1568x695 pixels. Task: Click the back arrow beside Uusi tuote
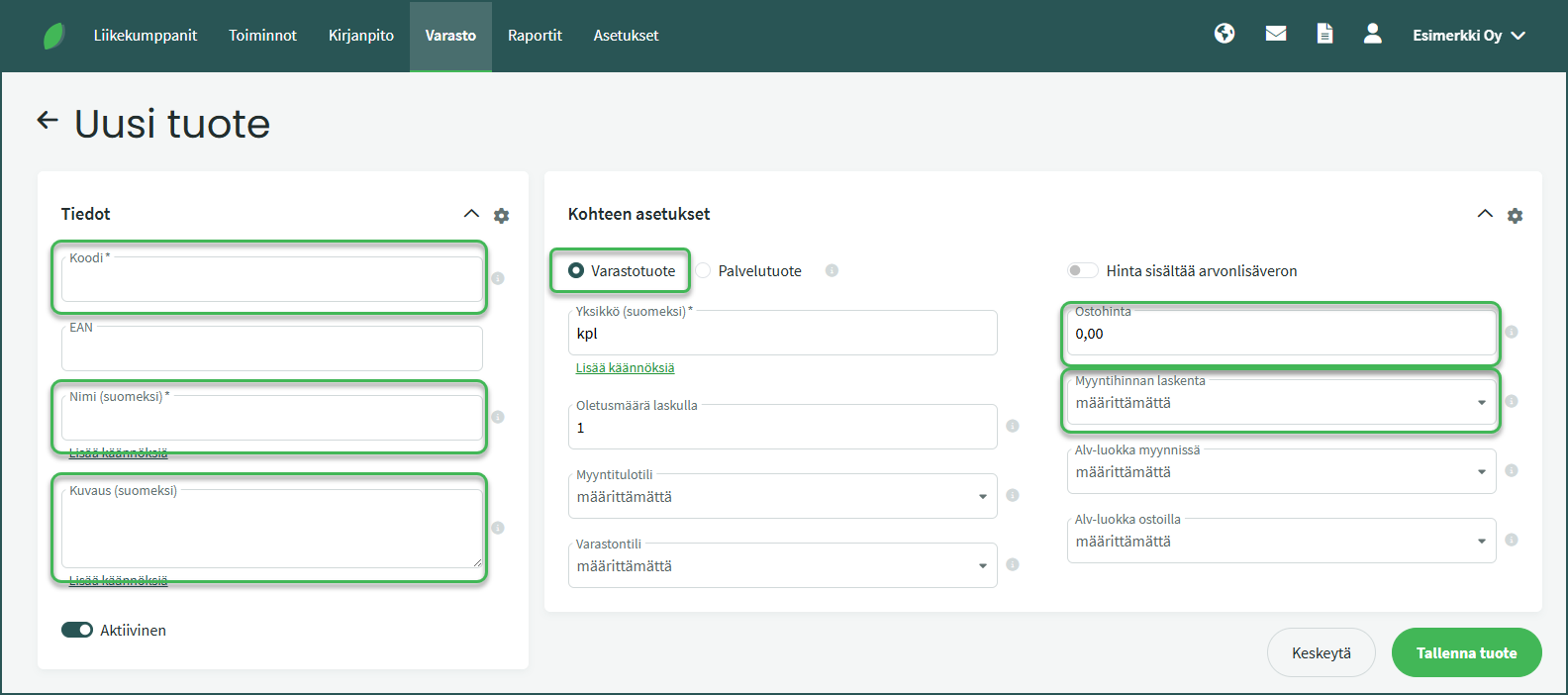click(x=48, y=121)
